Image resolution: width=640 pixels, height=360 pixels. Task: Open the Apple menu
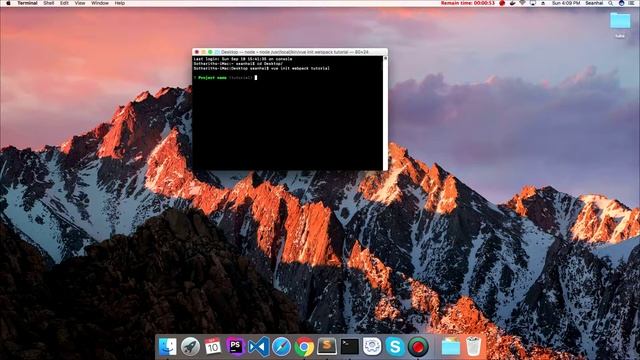8,3
